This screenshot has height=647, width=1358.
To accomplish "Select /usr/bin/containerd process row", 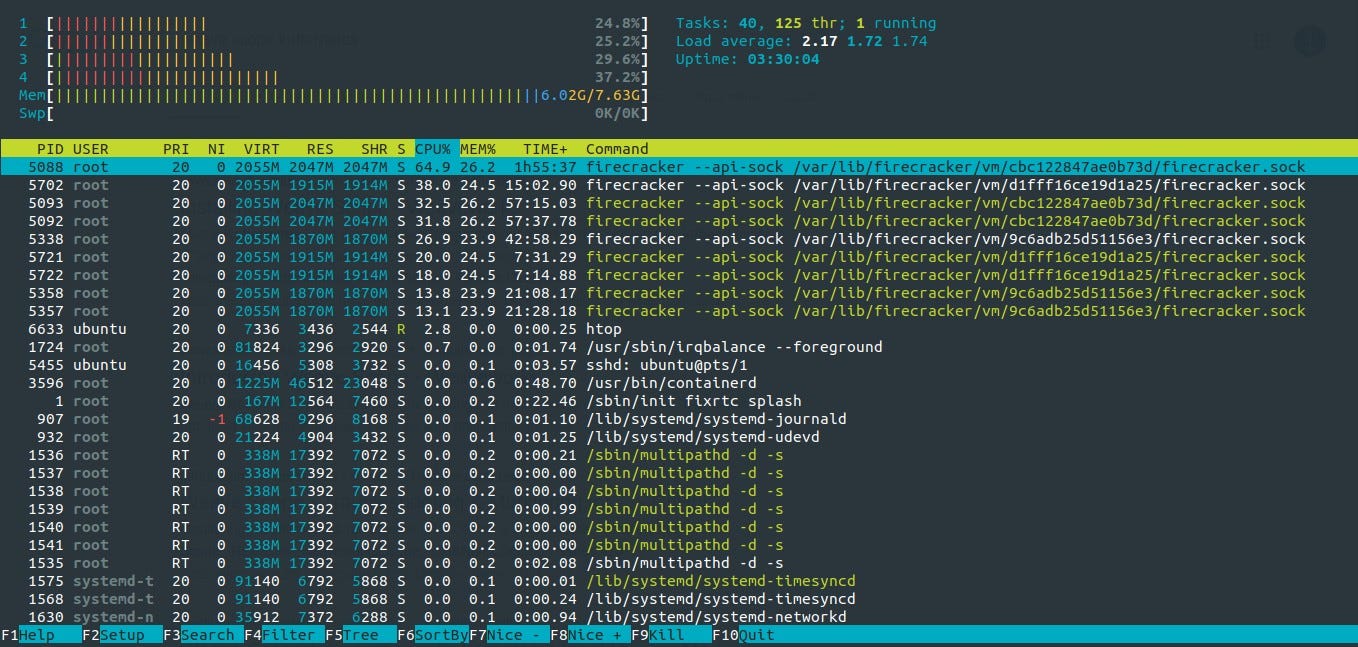I will (x=679, y=383).
